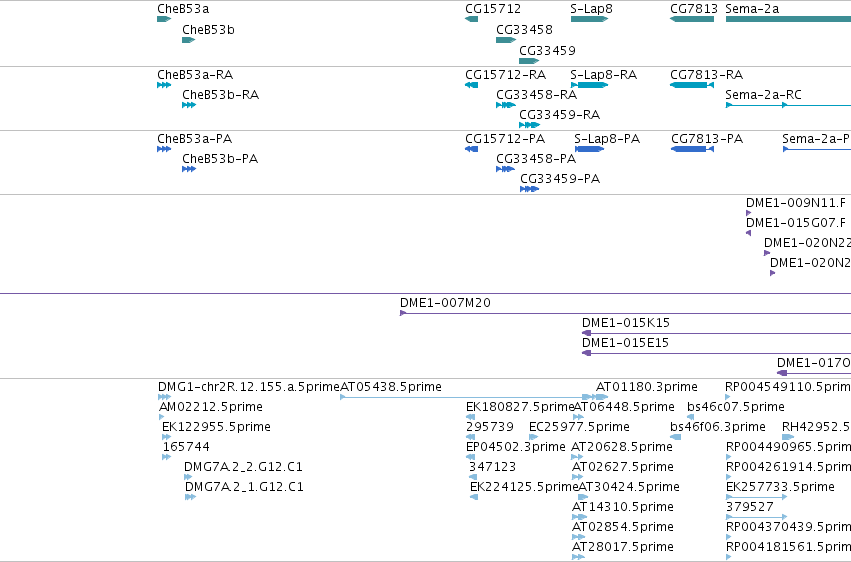Click the CheB53b gene label

tap(208, 30)
